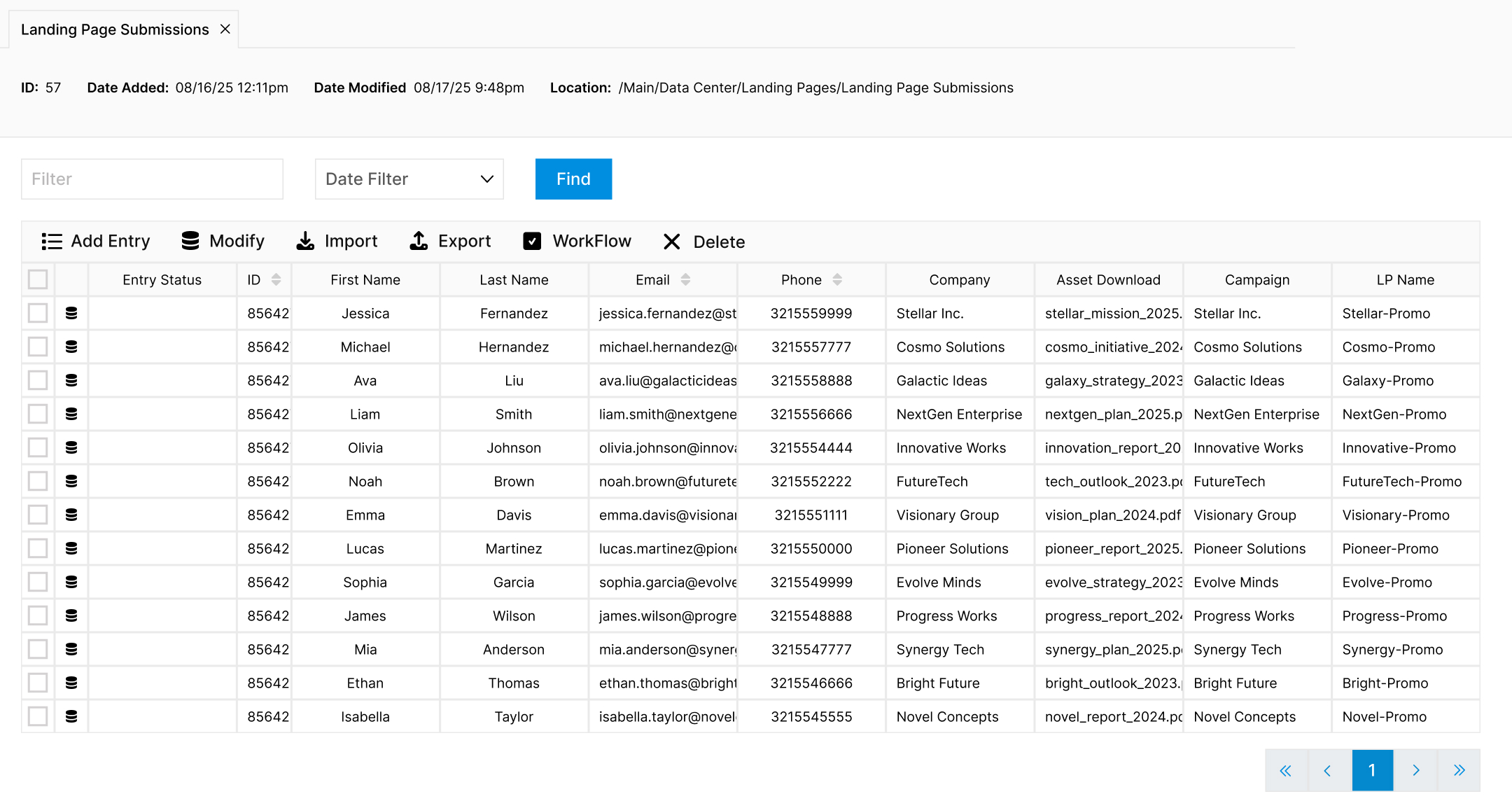The height and width of the screenshot is (808, 1512).
Task: Sort by the Phone column arrows
Action: 837,279
